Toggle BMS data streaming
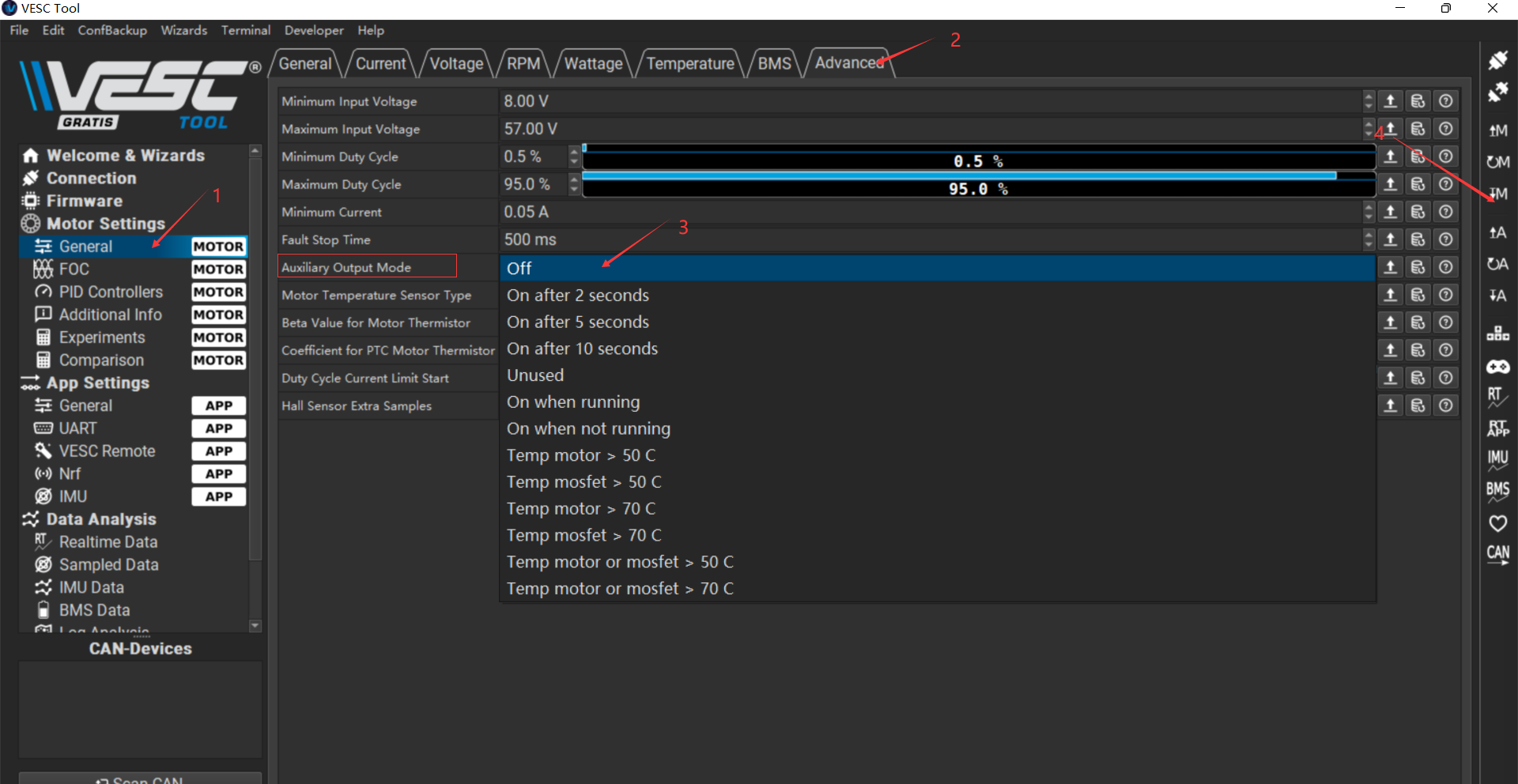The image size is (1518, 784). (1497, 491)
